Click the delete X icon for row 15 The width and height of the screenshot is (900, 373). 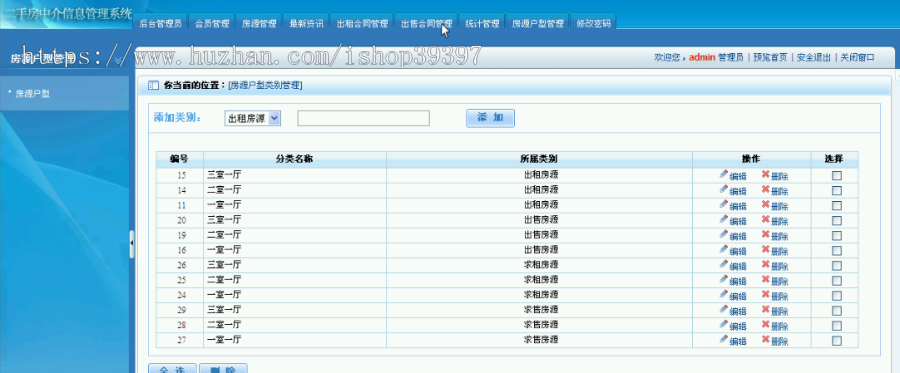coord(766,174)
